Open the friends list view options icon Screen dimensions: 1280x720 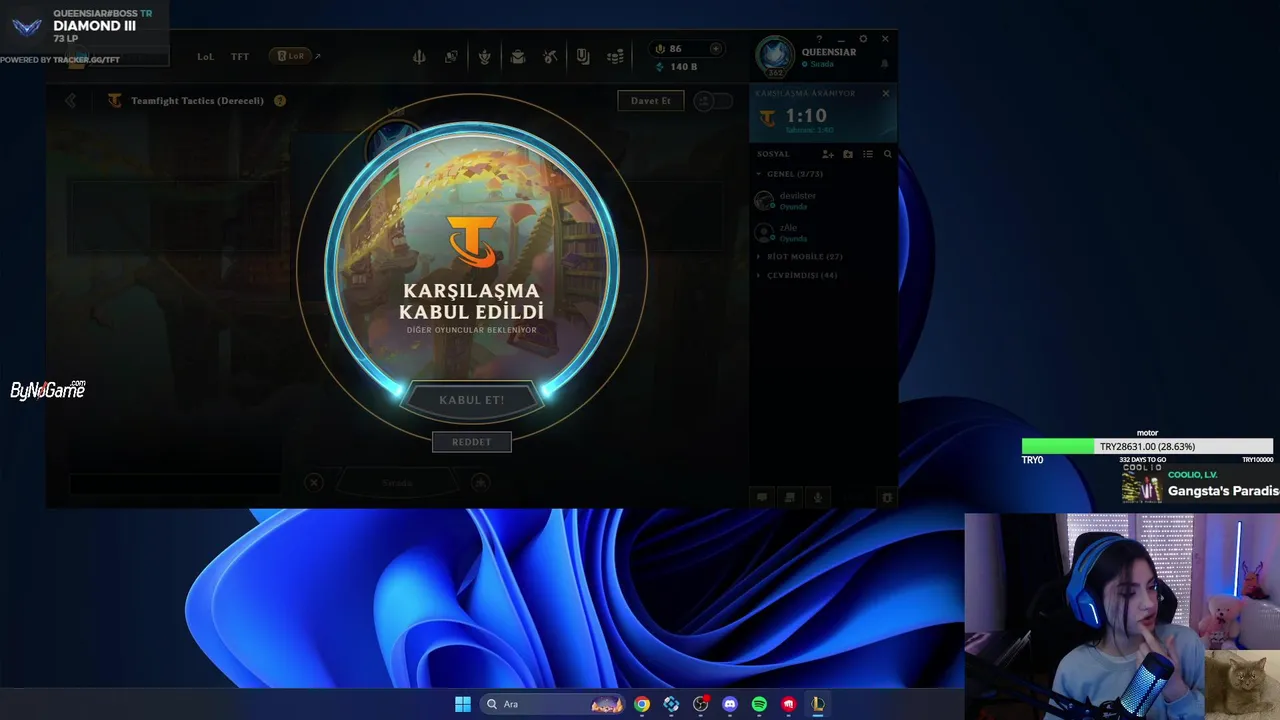(868, 154)
